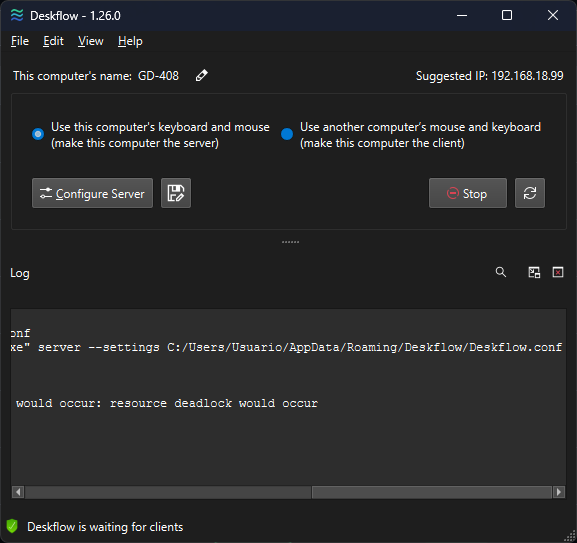Click the window resize grip at bottom corner
This screenshot has height=543, width=577.
point(570,536)
